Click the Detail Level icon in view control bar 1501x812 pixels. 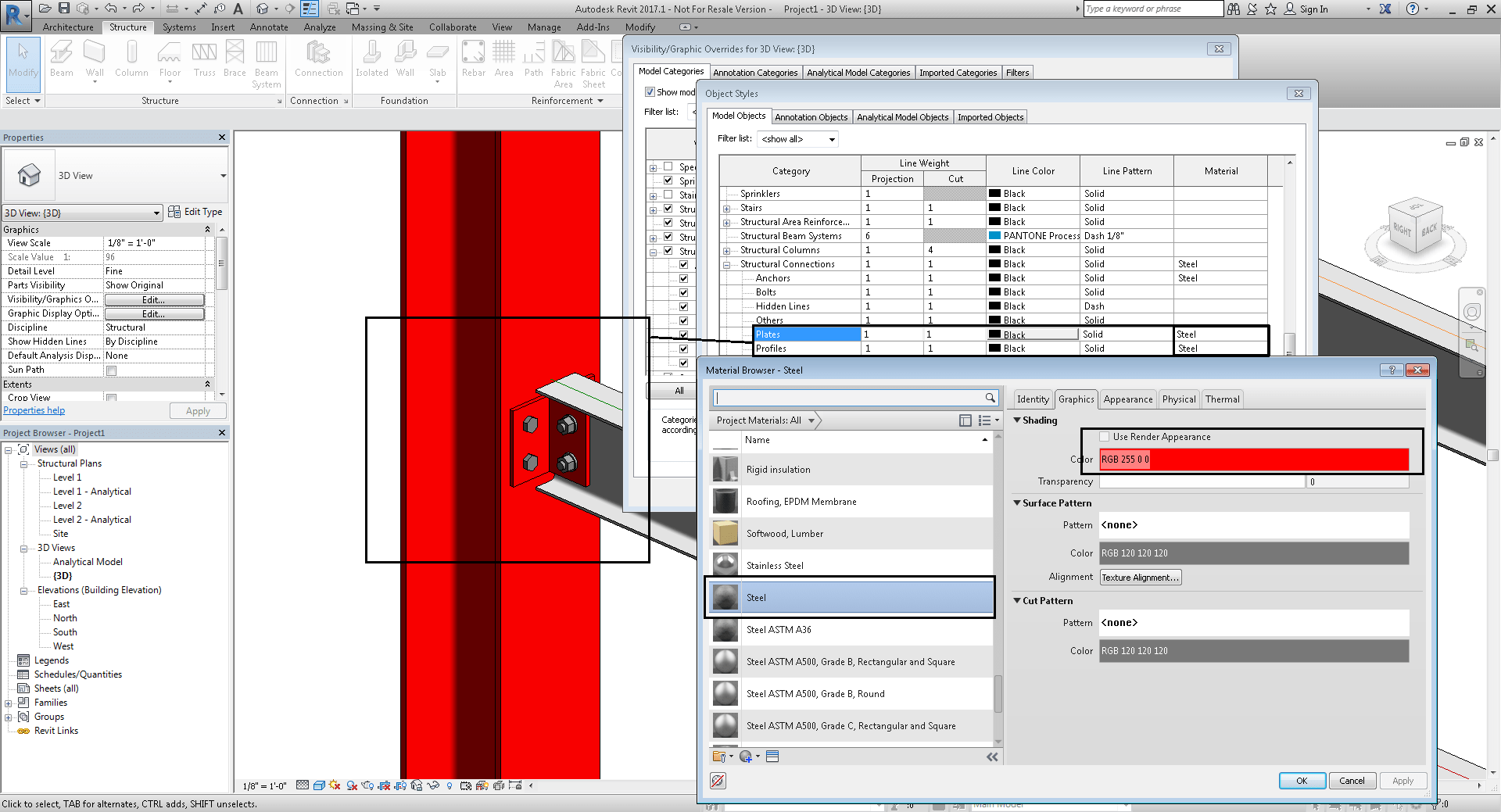(303, 785)
